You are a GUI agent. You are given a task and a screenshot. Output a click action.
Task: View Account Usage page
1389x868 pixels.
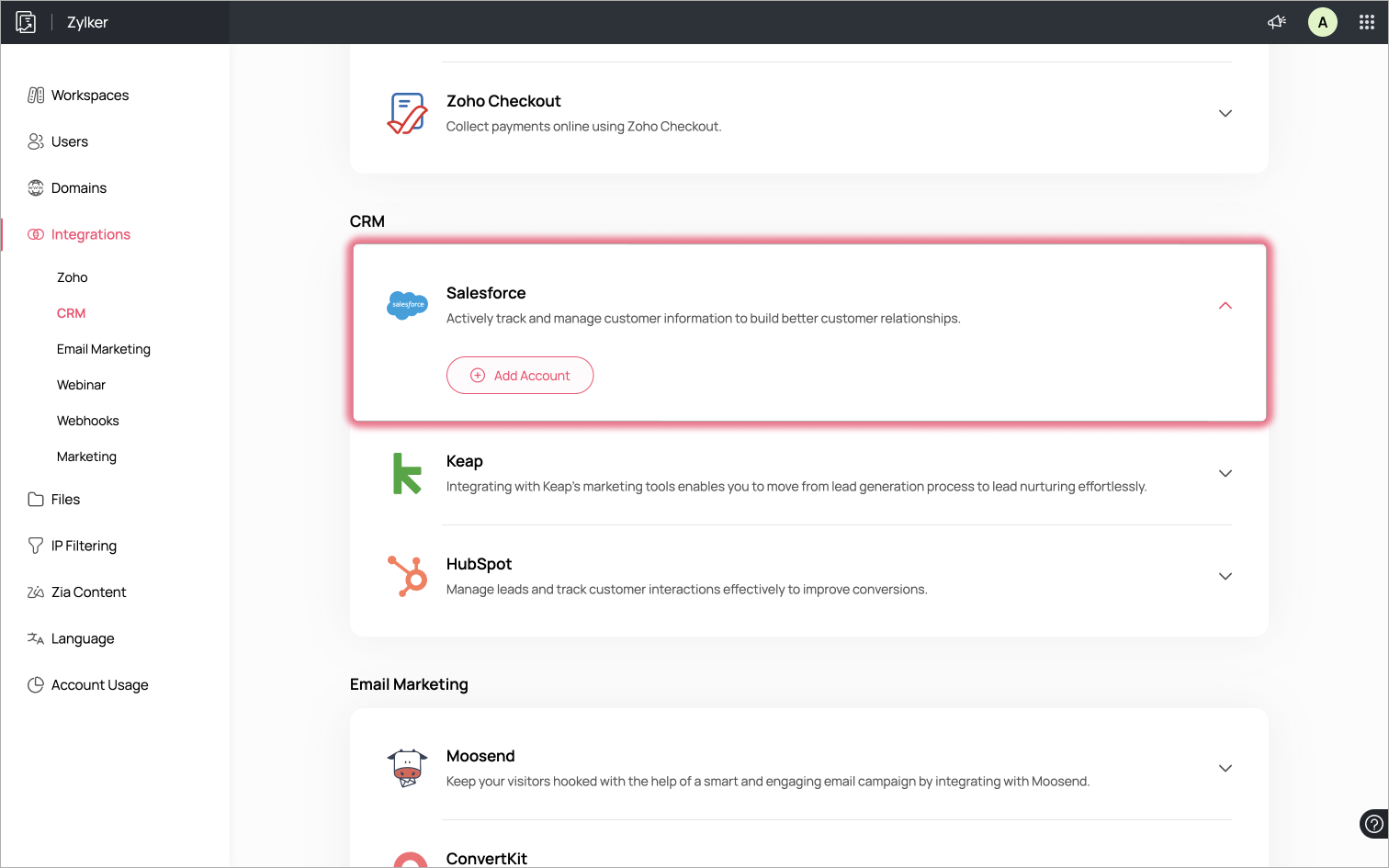coord(100,685)
